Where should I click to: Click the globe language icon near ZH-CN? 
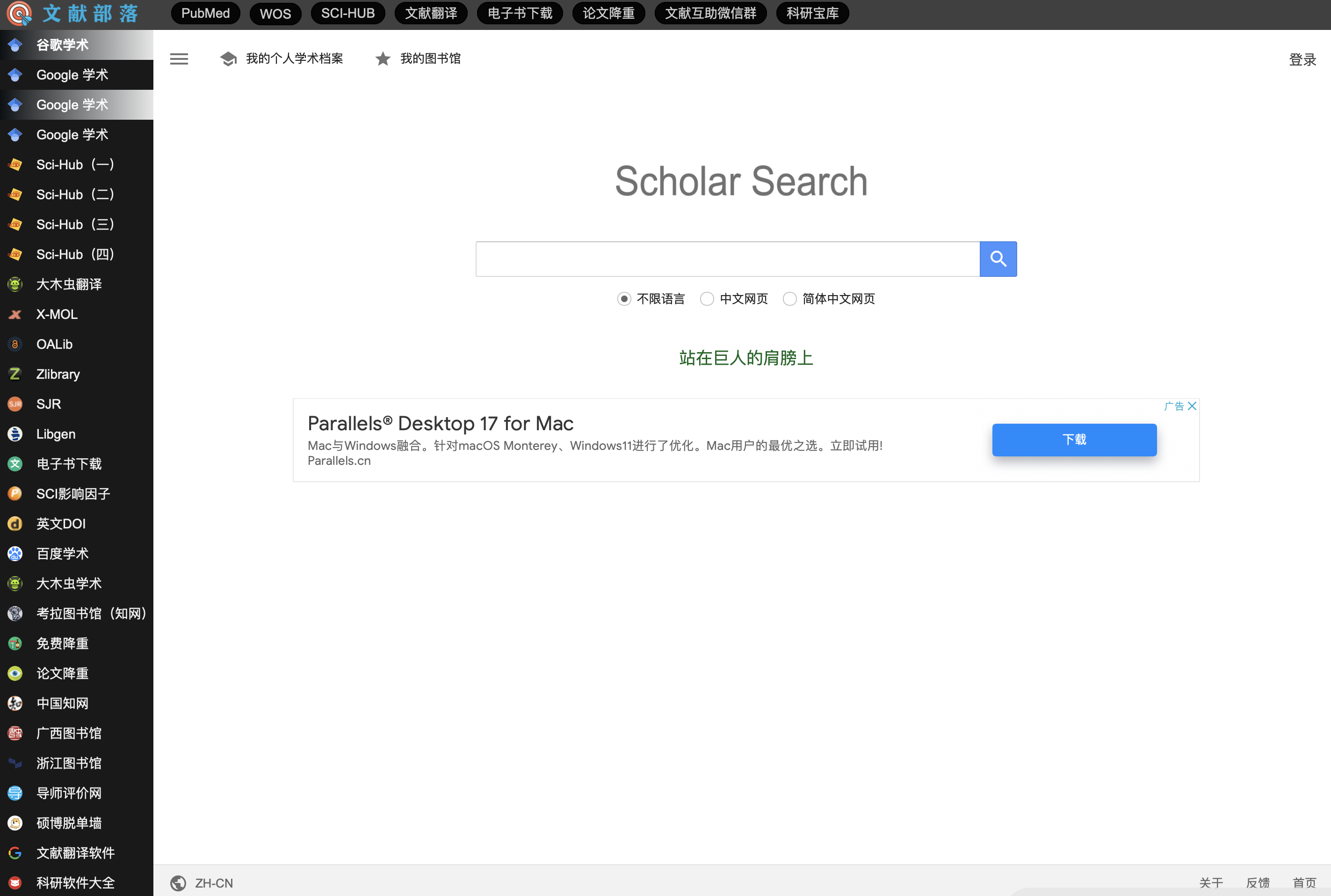click(178, 883)
